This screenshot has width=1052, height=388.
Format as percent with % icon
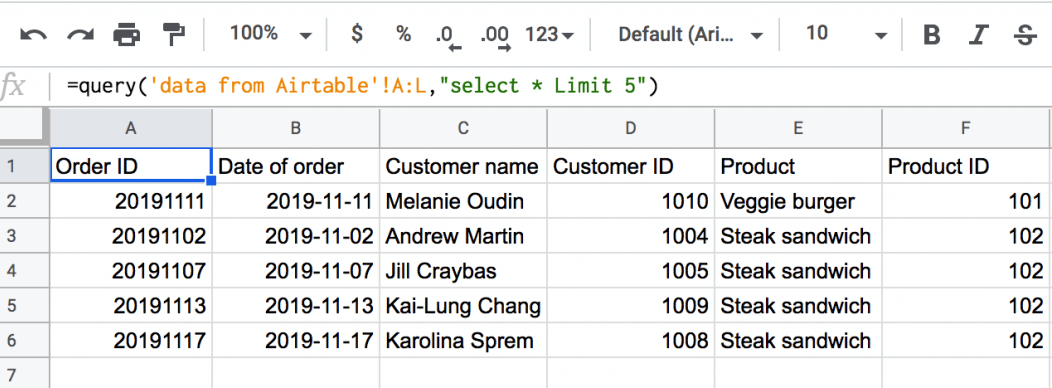click(x=403, y=34)
